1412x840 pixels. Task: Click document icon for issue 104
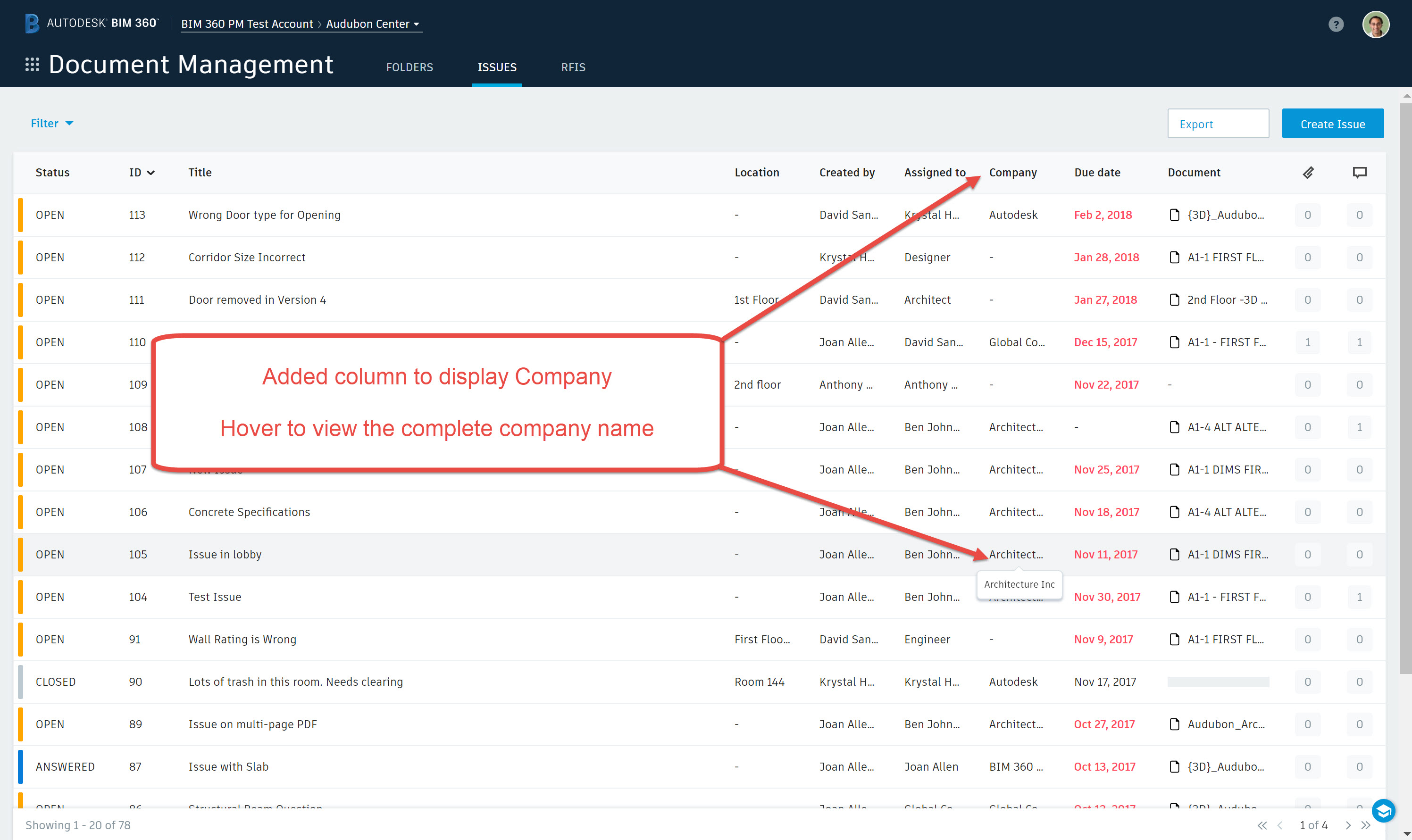point(1174,597)
